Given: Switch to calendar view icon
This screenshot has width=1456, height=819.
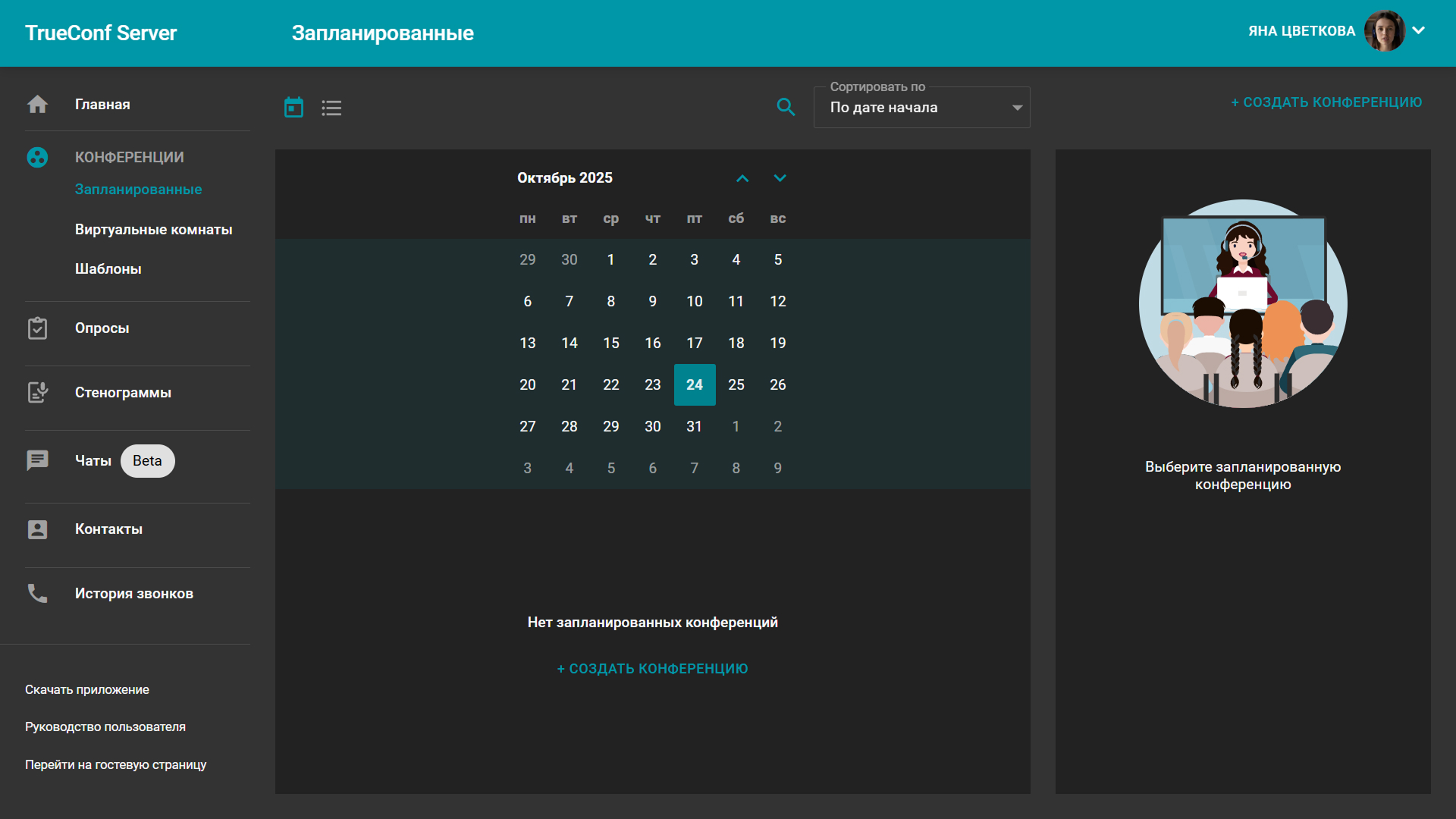Looking at the screenshot, I should click(293, 108).
